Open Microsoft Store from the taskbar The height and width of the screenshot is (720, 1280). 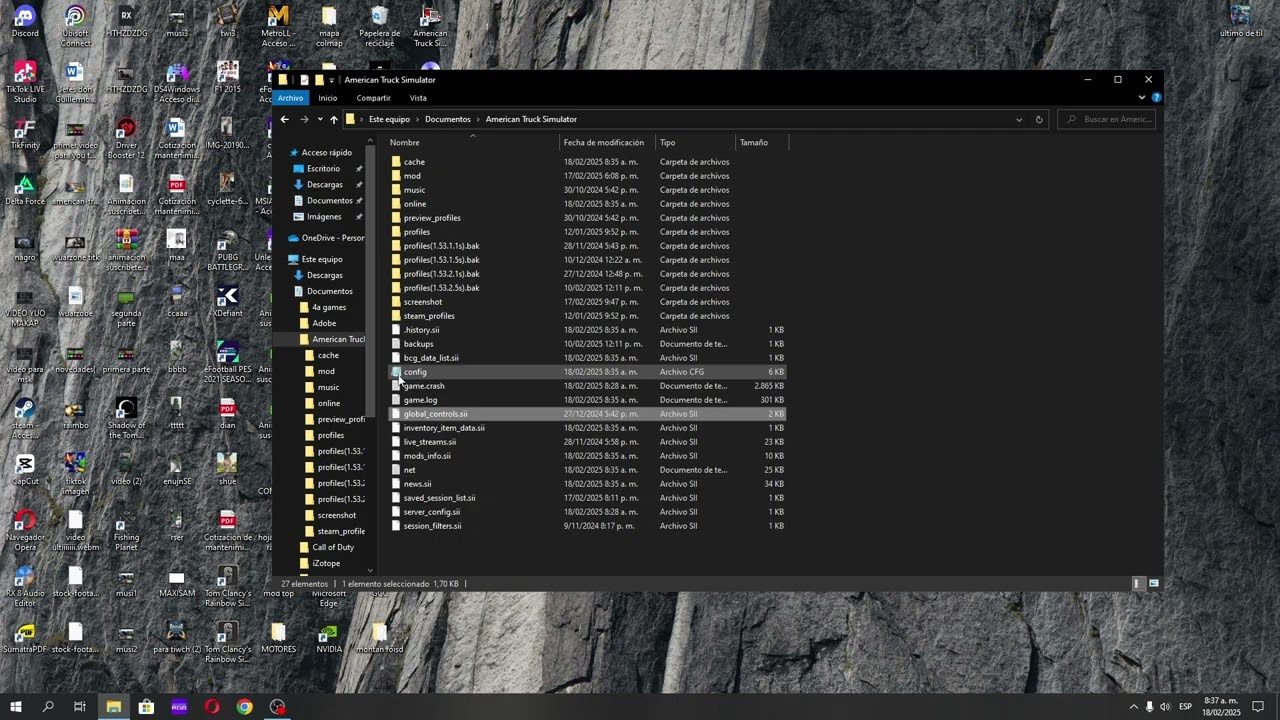(x=146, y=707)
